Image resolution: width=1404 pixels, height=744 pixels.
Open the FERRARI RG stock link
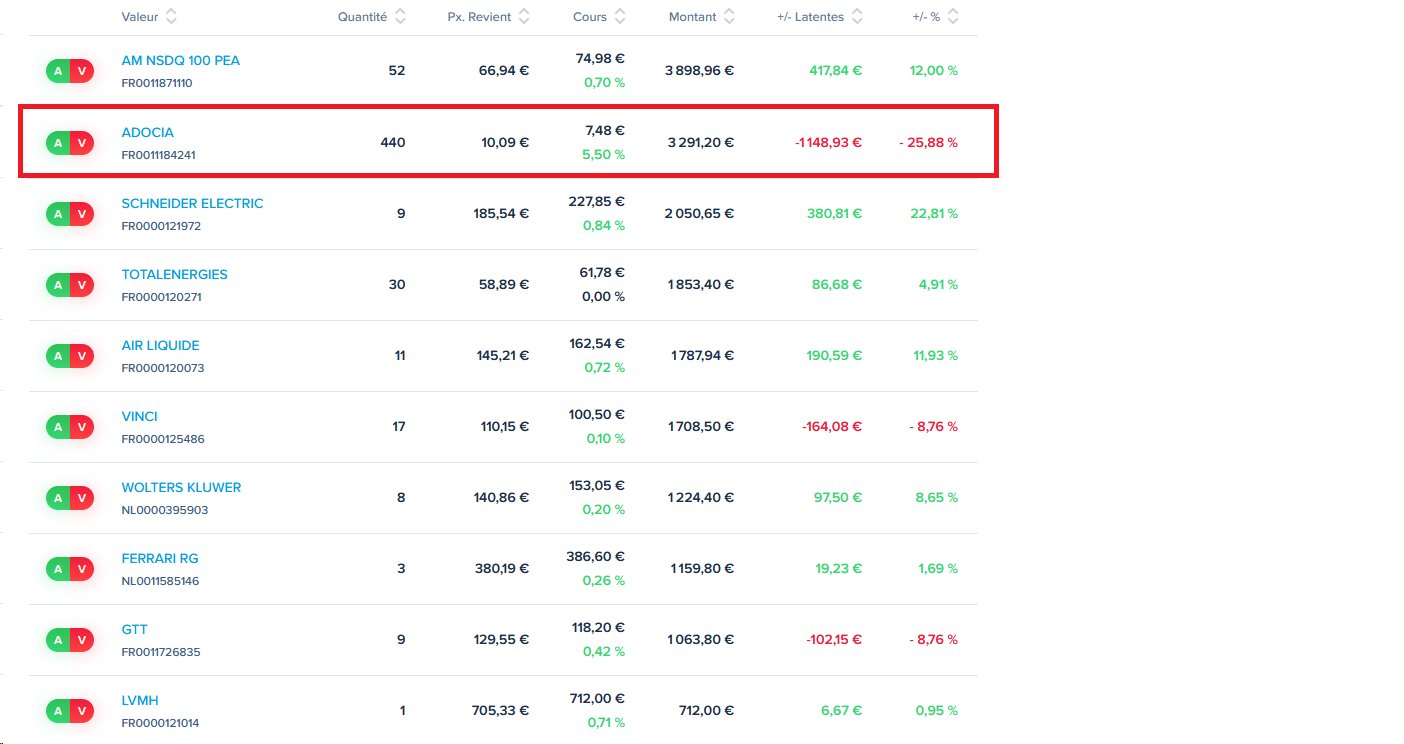(x=160, y=558)
